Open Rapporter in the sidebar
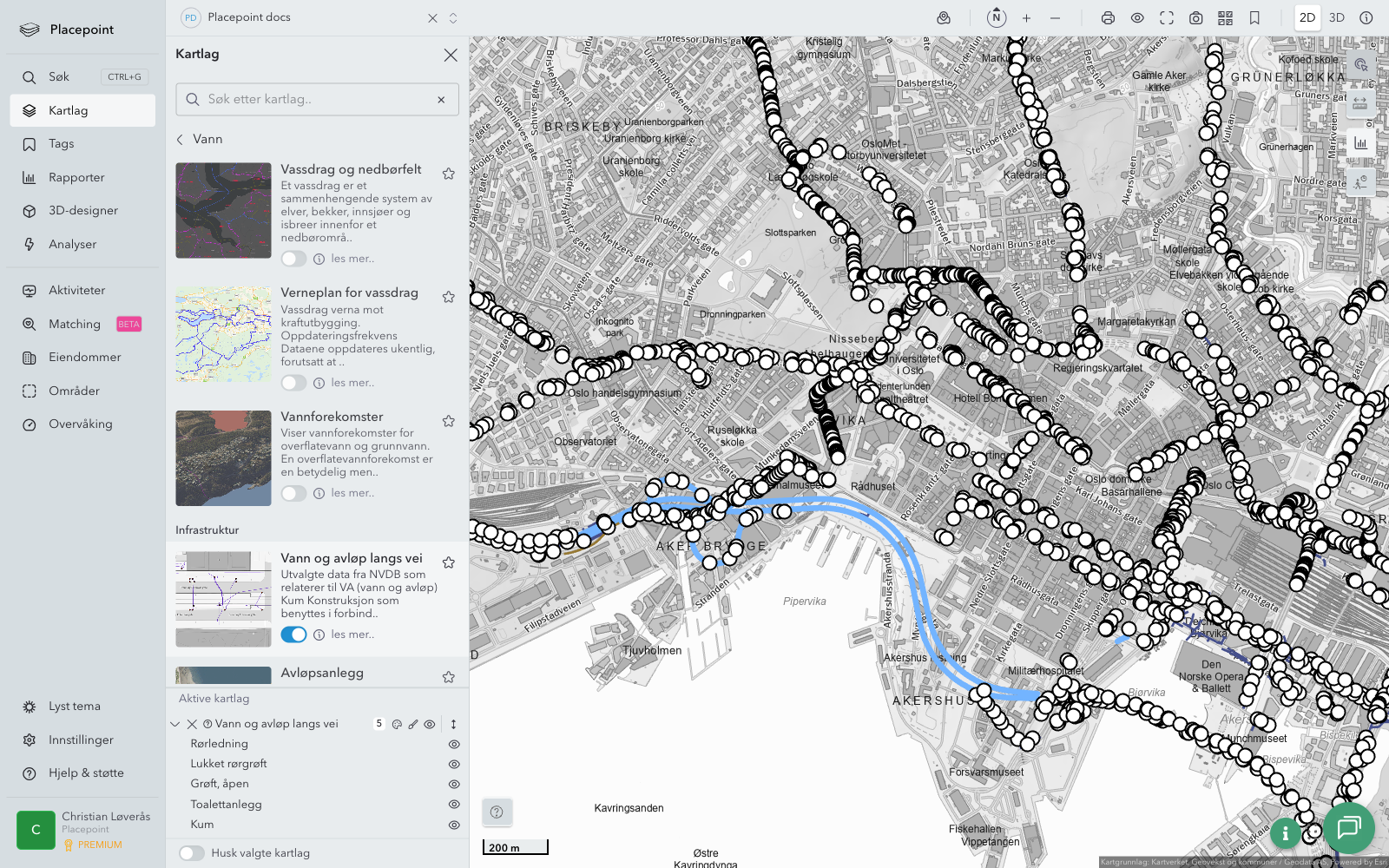Image resolution: width=1389 pixels, height=868 pixels. click(x=76, y=178)
